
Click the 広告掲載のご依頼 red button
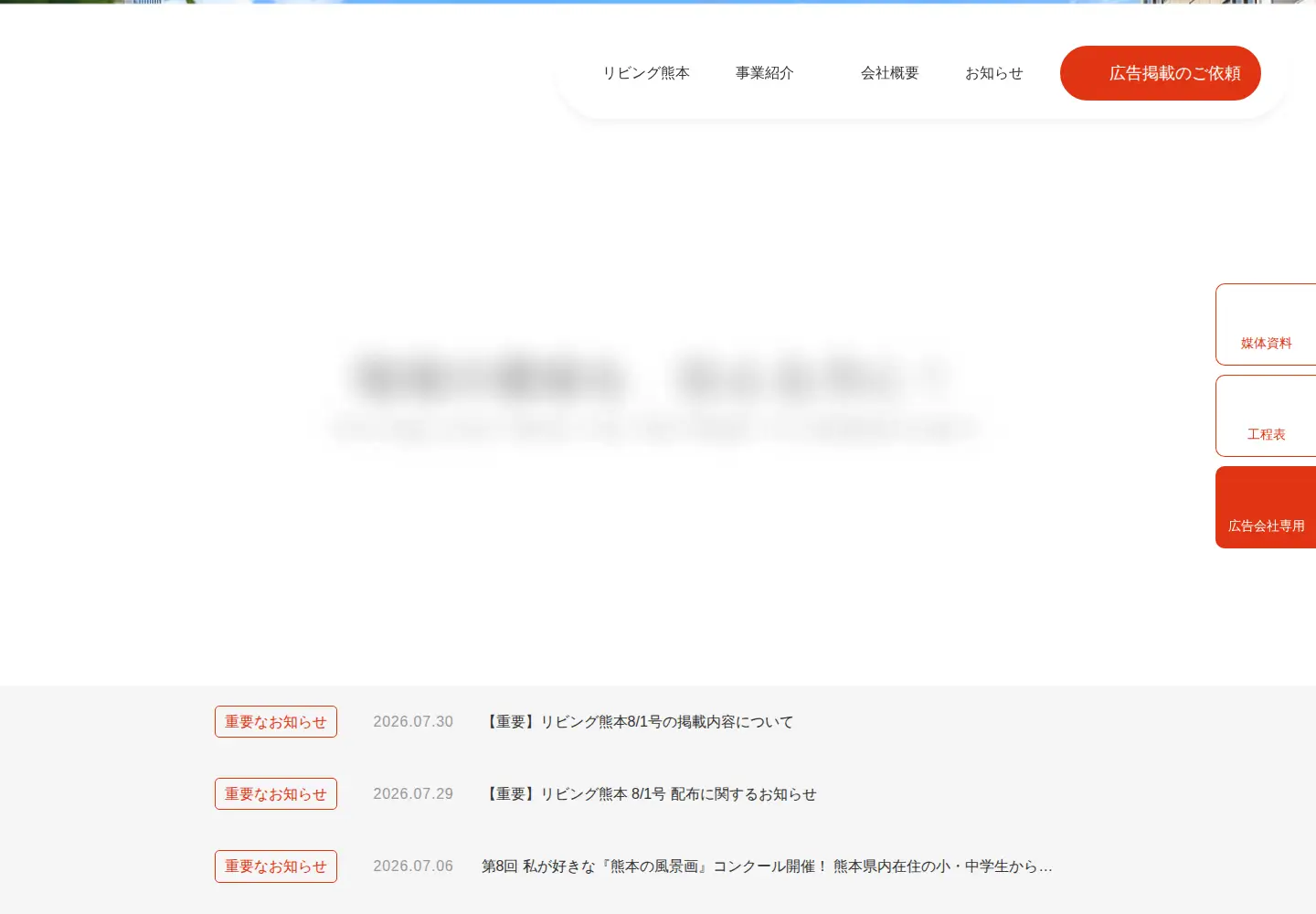[1161, 73]
